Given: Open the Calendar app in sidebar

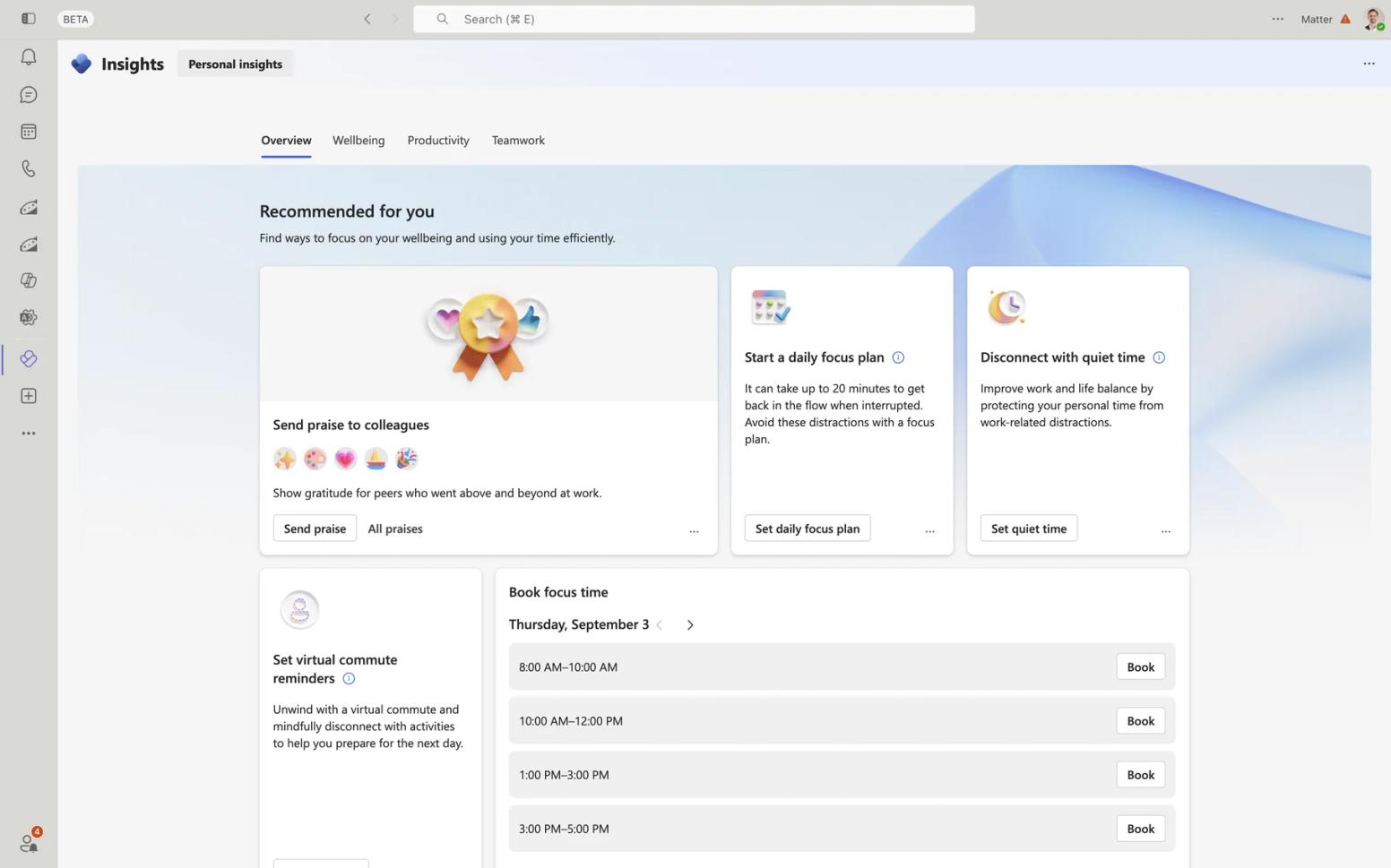Looking at the screenshot, I should [x=29, y=132].
